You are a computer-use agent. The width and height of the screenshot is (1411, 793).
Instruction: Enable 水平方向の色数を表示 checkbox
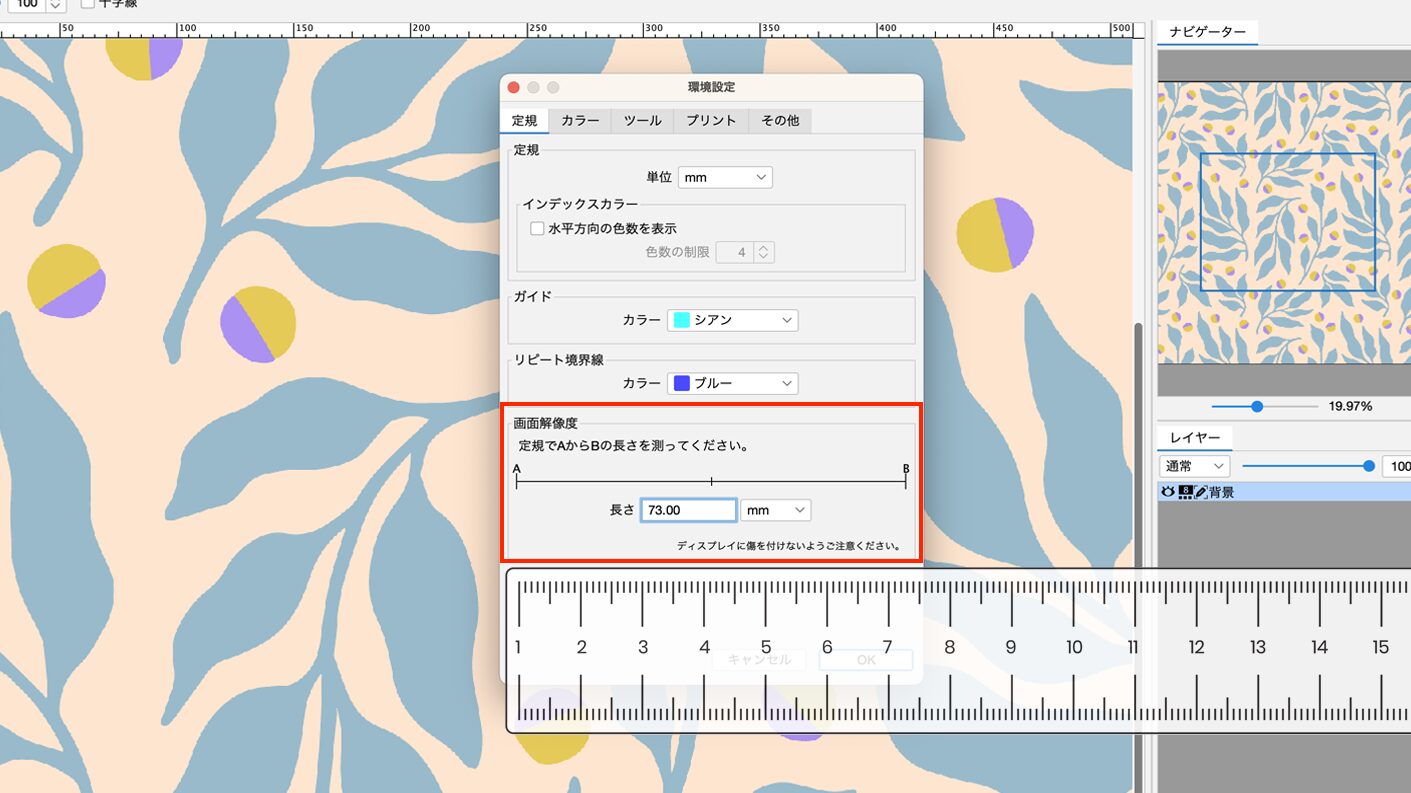(x=537, y=228)
